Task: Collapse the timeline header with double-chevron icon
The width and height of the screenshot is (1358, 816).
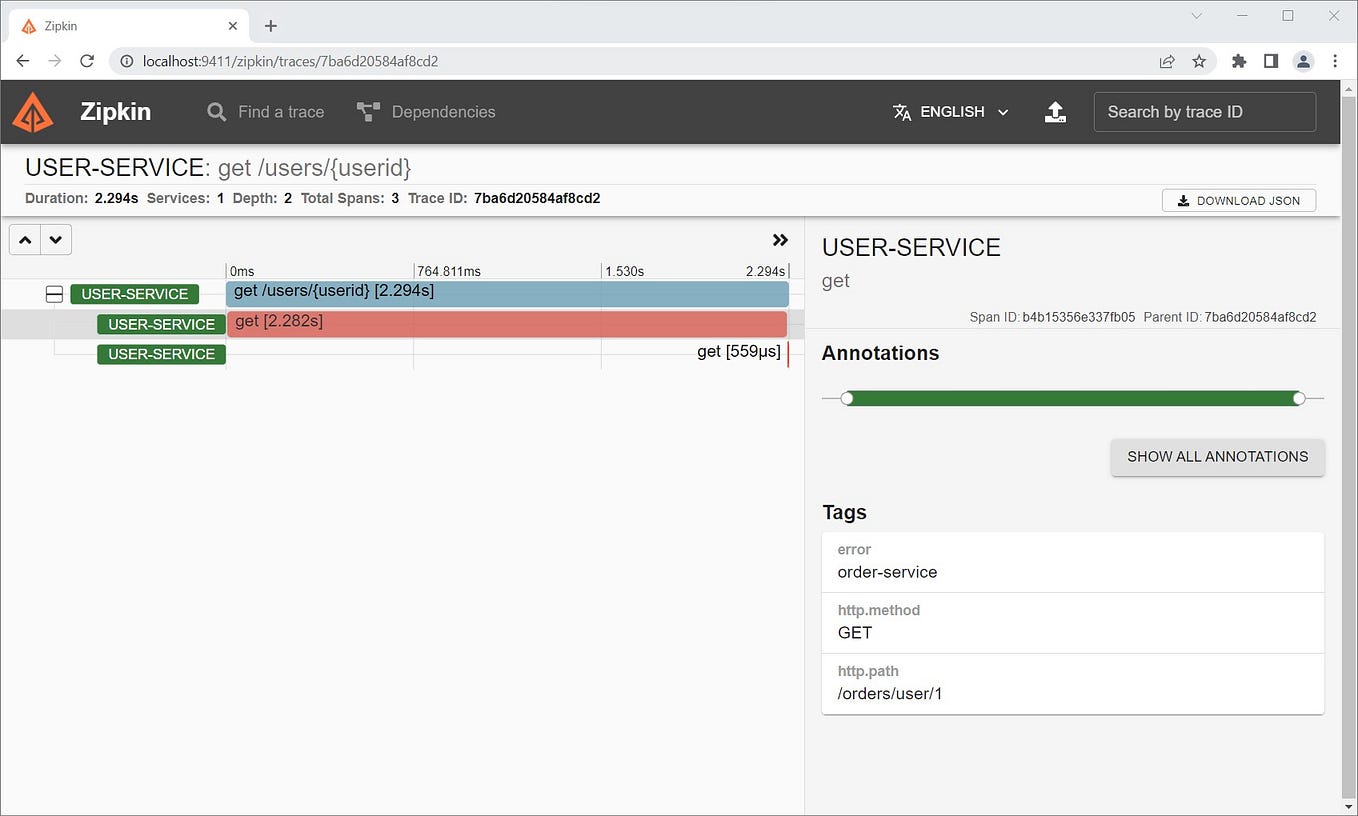Action: coord(780,240)
